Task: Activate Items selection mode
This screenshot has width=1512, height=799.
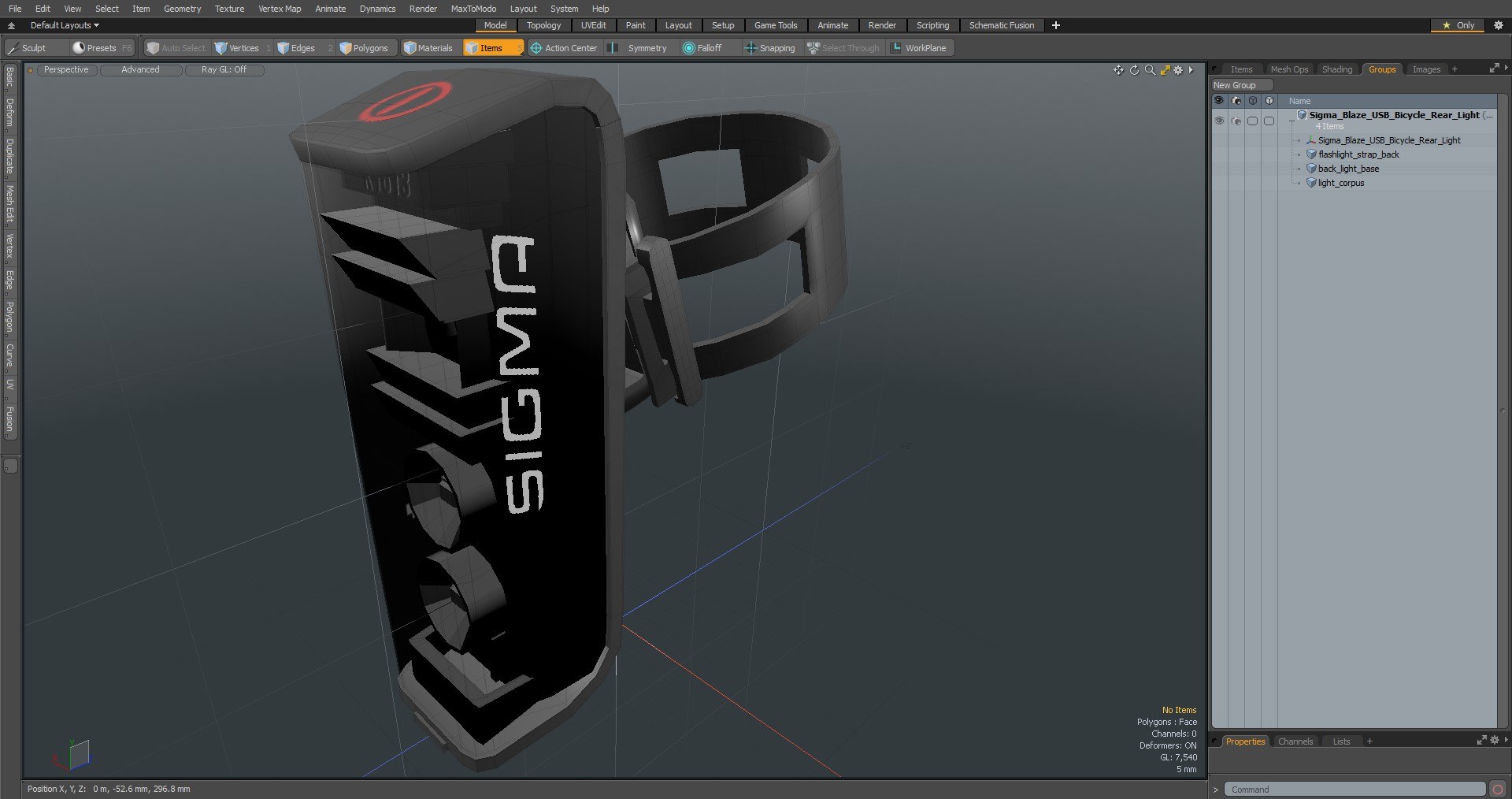Action: (492, 48)
